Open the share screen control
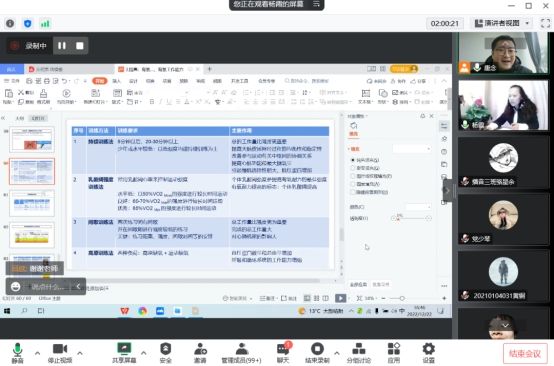The height and width of the screenshot is (366, 554). pos(124,353)
